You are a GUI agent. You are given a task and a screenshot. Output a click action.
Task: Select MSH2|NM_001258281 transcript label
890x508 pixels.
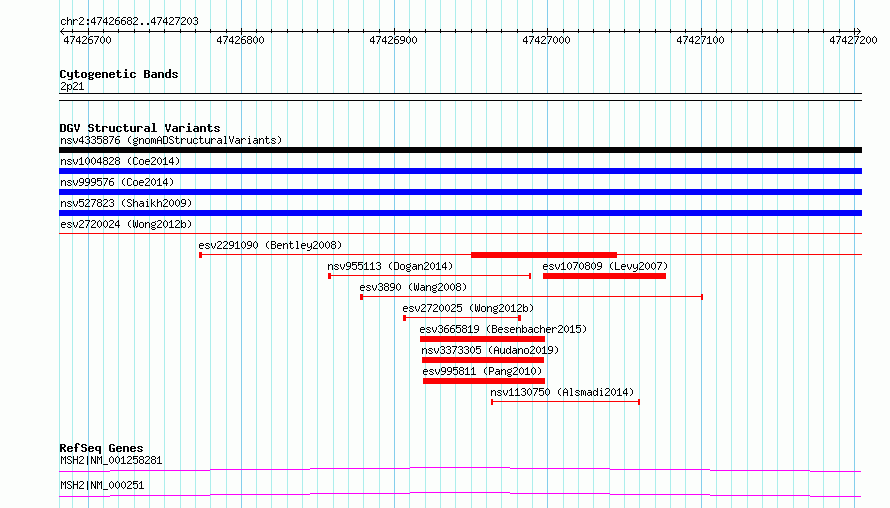(x=111, y=460)
